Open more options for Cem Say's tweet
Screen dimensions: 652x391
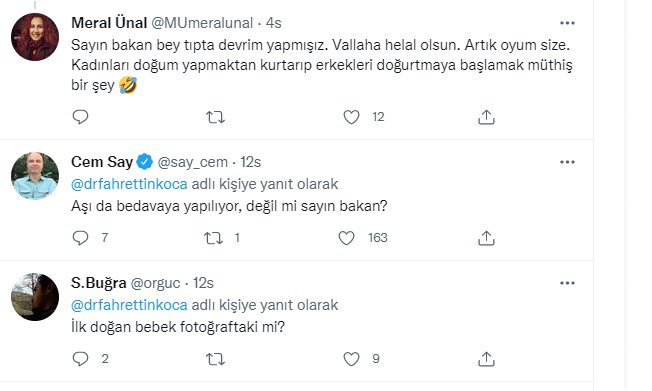[567, 162]
